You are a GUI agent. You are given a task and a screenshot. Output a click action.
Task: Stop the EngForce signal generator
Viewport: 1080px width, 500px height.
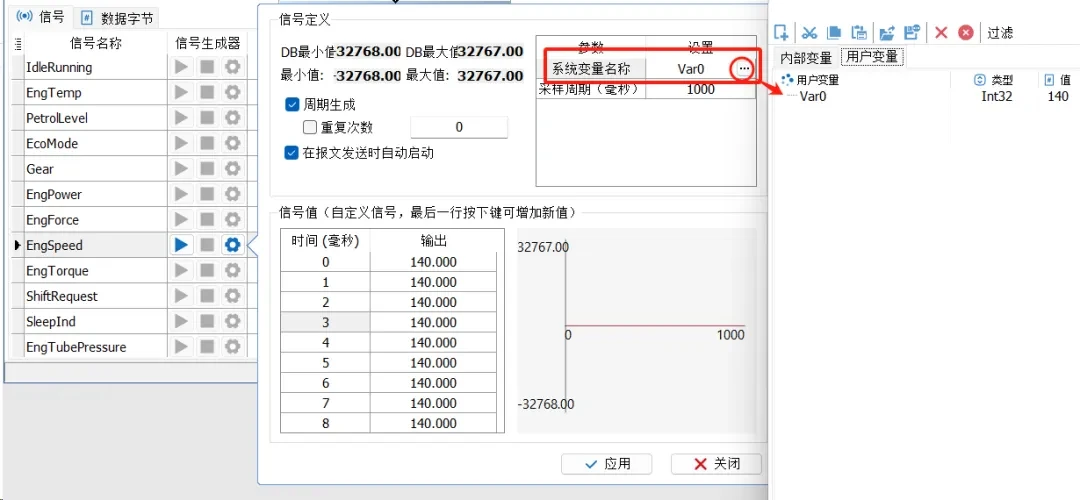207,220
